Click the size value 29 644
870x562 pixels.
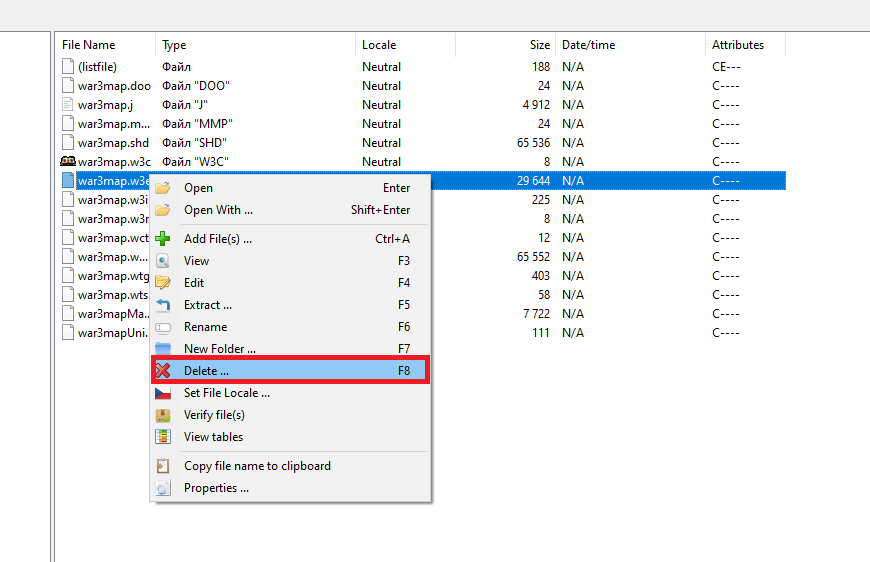pos(533,181)
